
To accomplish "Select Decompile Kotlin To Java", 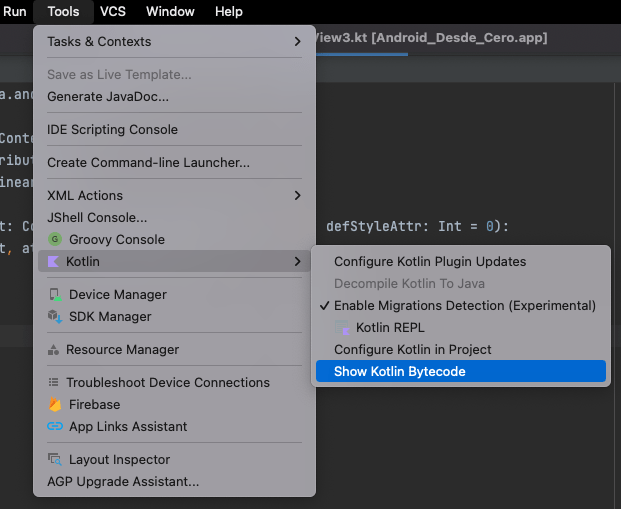I will [x=461, y=284].
